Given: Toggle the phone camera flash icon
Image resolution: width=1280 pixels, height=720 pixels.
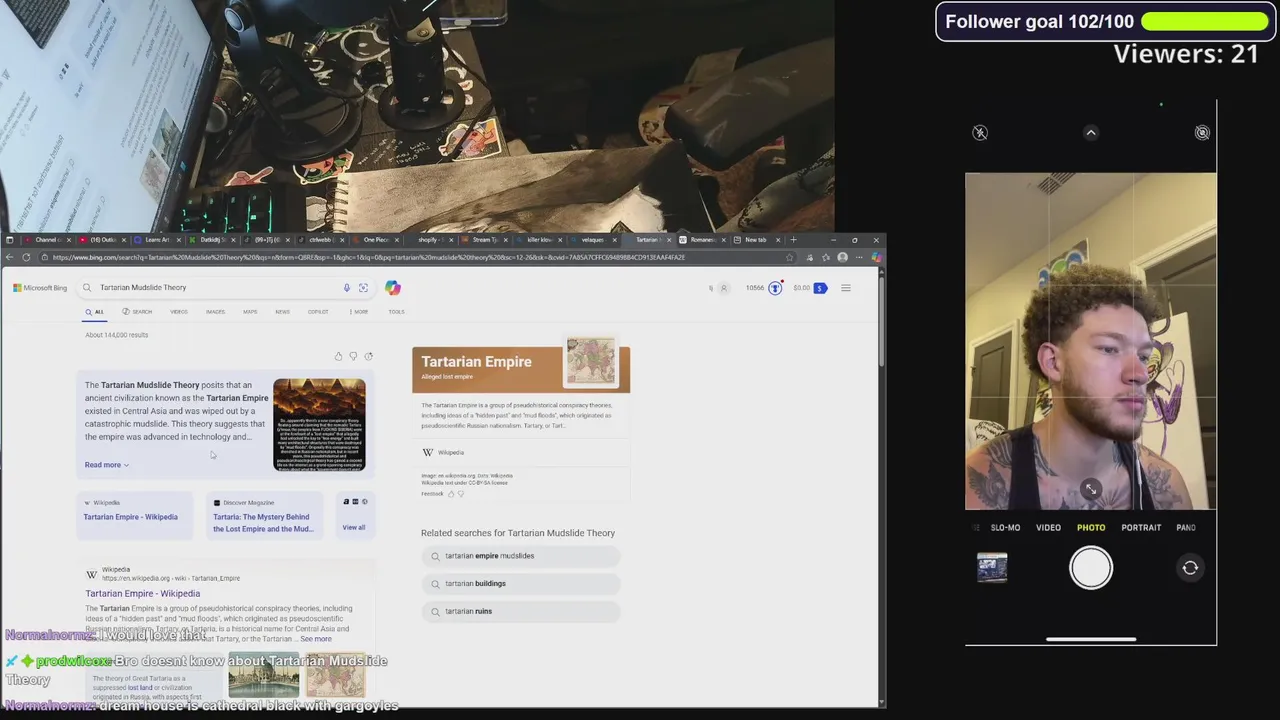Looking at the screenshot, I should 980,133.
